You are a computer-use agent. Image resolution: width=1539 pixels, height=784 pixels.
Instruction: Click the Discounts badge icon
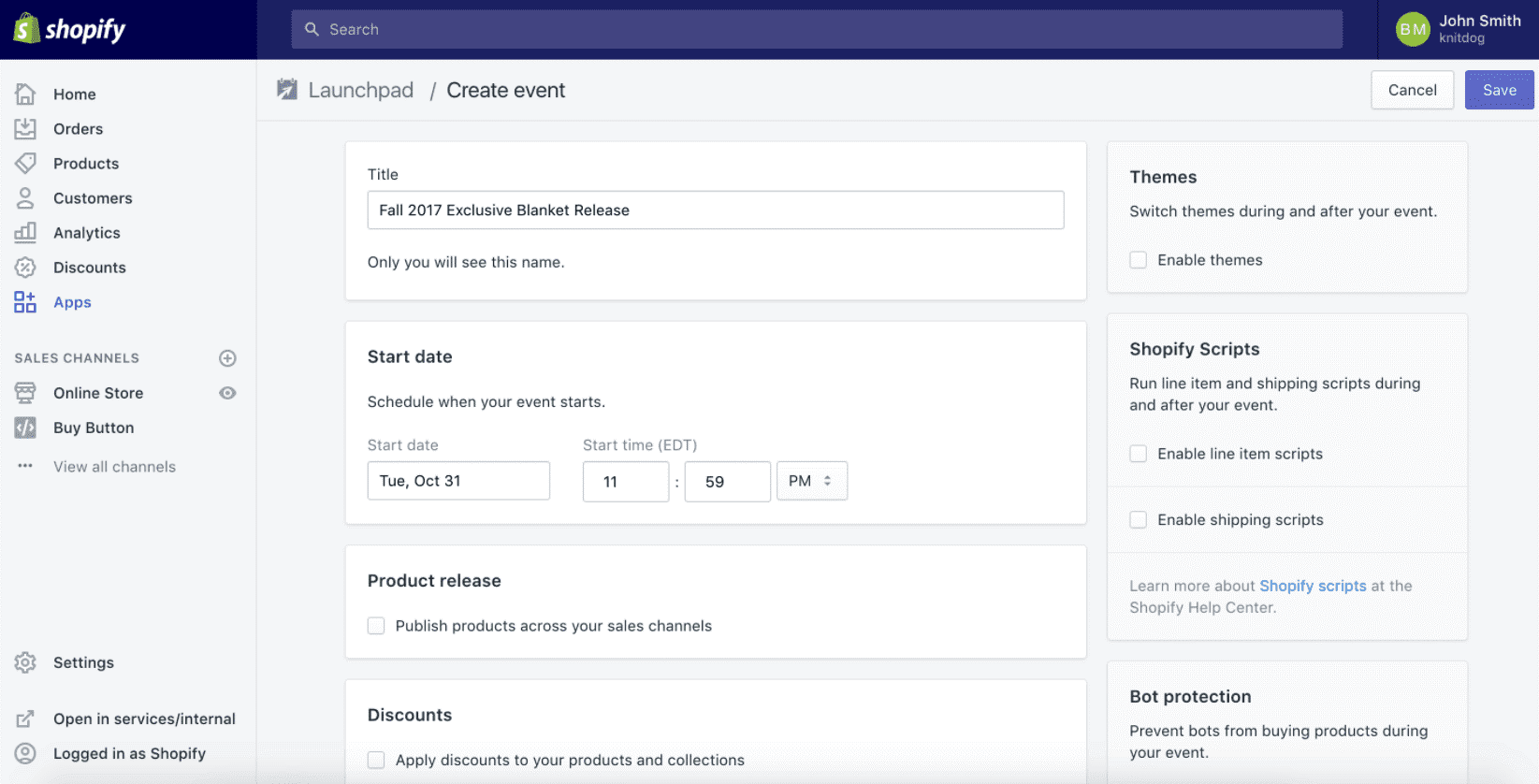pos(25,268)
